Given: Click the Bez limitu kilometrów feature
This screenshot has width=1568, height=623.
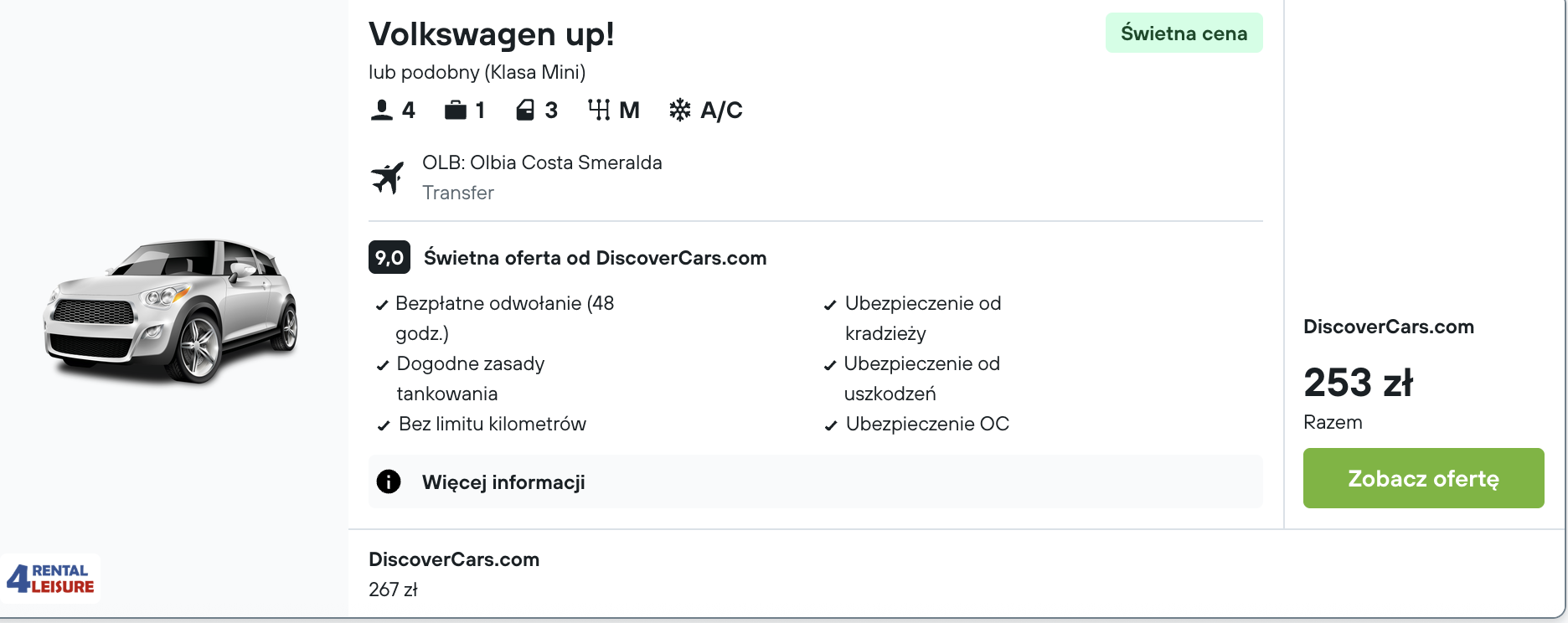Looking at the screenshot, I should click(x=492, y=424).
